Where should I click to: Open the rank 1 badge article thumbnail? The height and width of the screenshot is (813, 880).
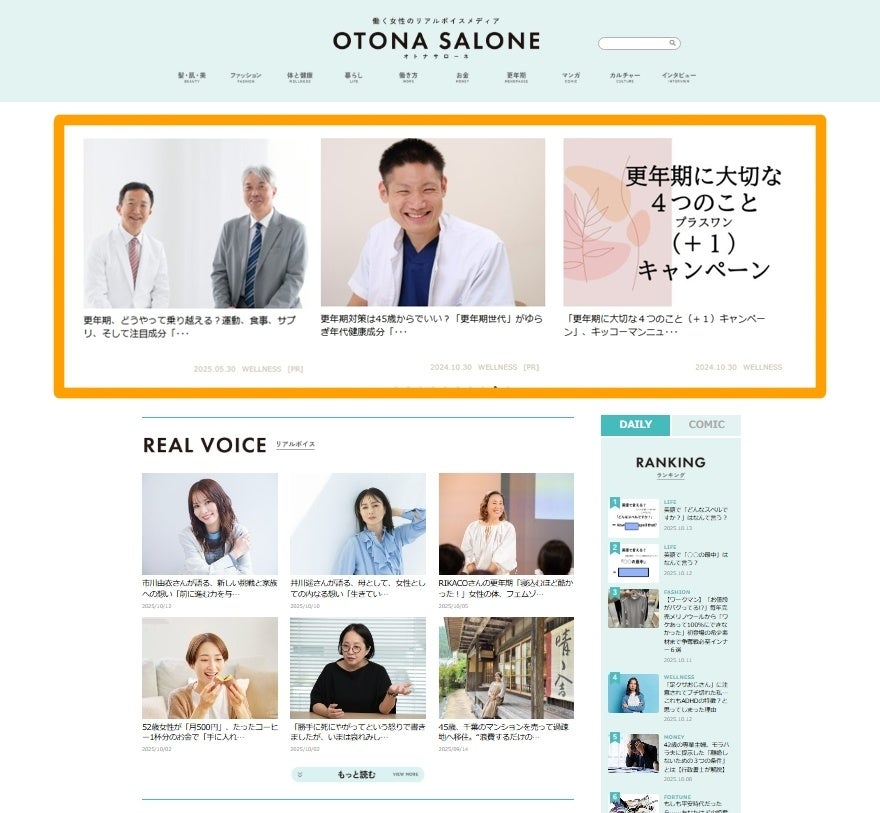633,517
